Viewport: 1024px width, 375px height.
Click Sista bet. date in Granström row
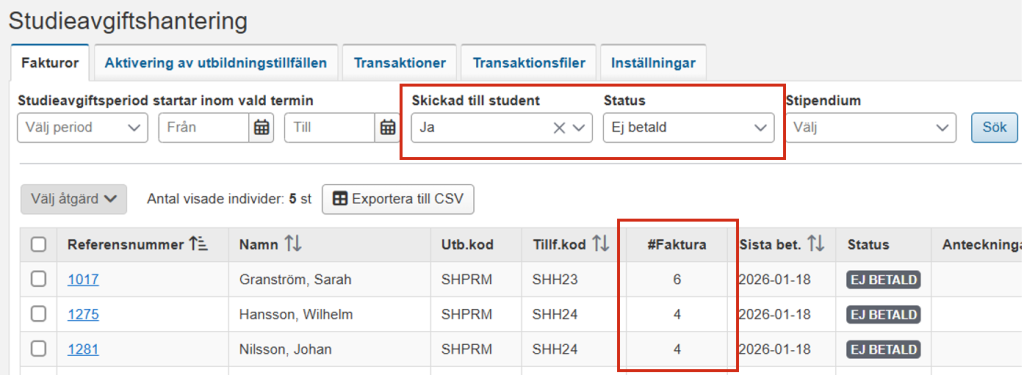[x=775, y=280]
